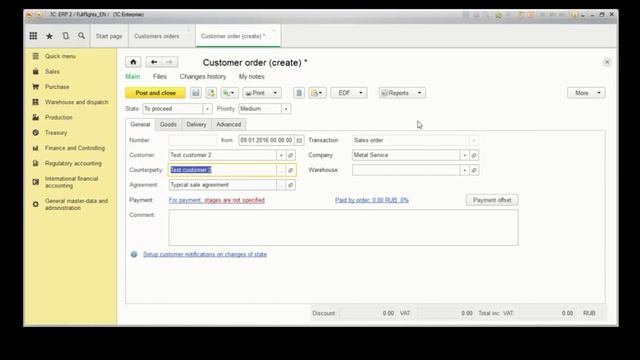Viewport: 640px width, 360px height.
Task: Open the Files section link
Action: point(160,77)
